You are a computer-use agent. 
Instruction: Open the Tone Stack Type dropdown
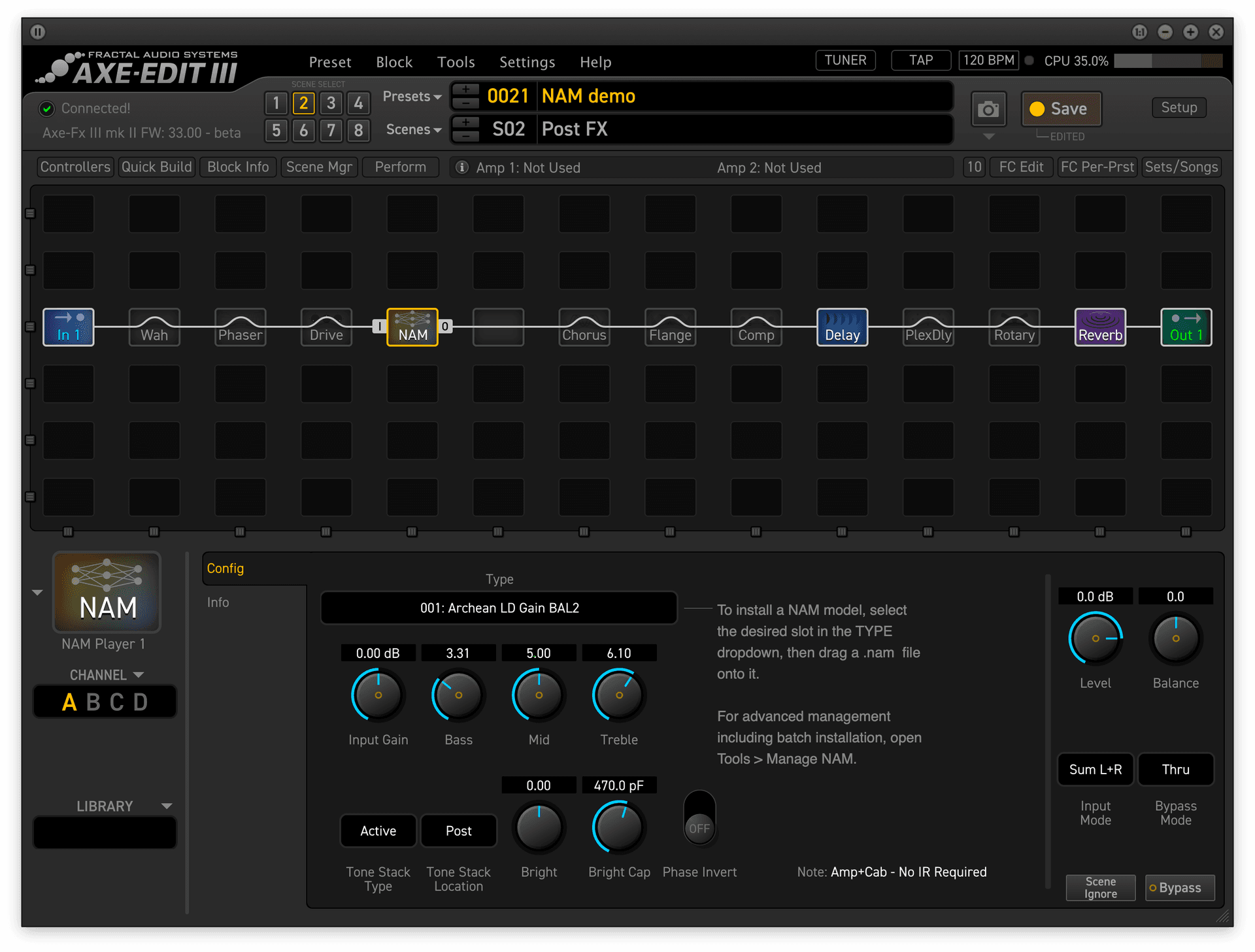[378, 831]
